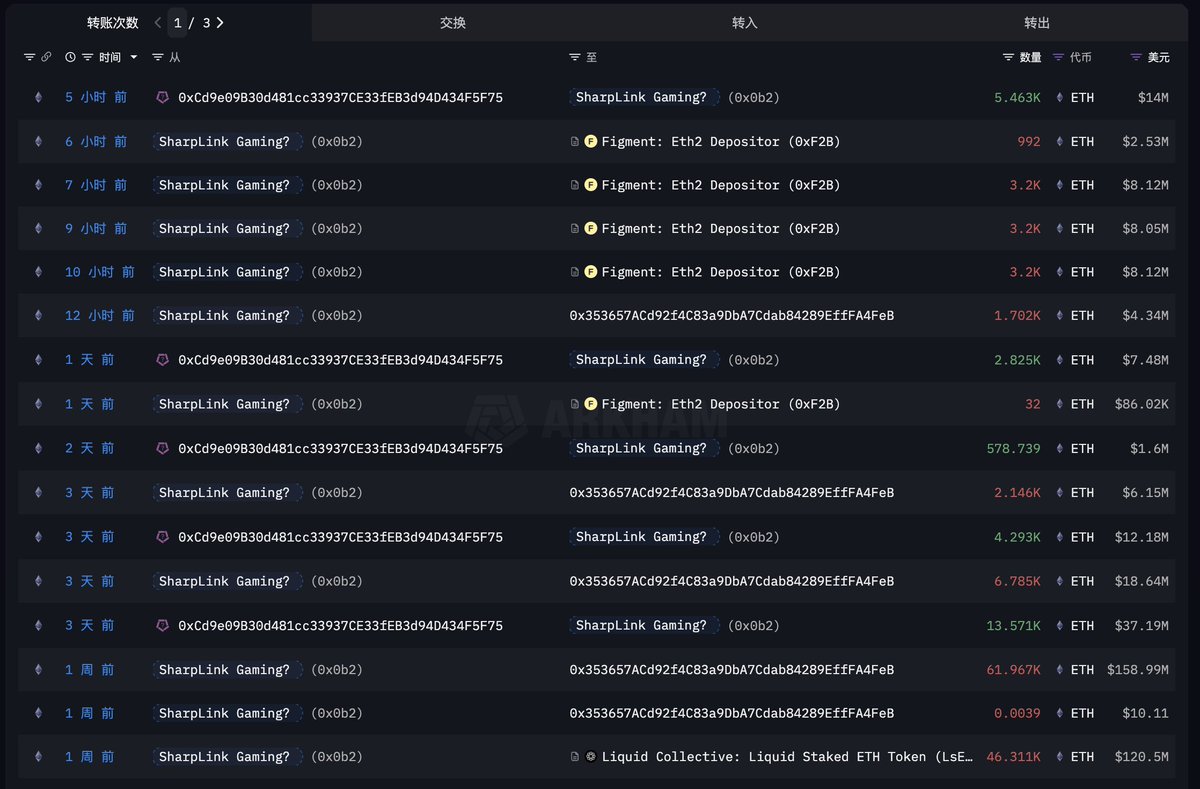The width and height of the screenshot is (1200, 789).
Task: Click the amount 5.463K
Action: (x=1017, y=98)
